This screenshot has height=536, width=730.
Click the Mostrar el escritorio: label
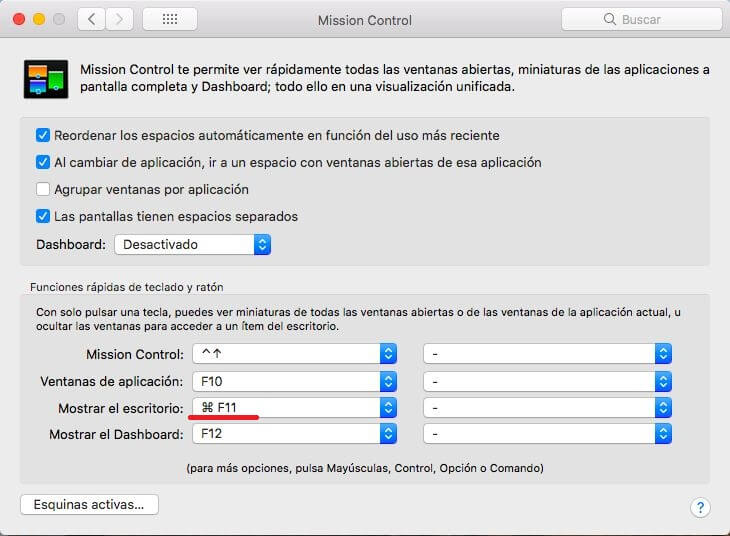coord(121,408)
